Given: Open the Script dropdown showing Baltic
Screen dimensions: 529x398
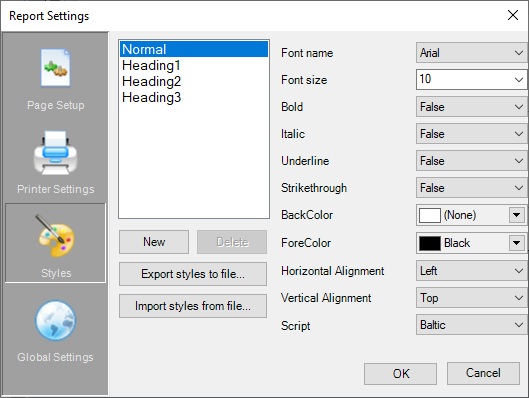Looking at the screenshot, I should 471,325.
